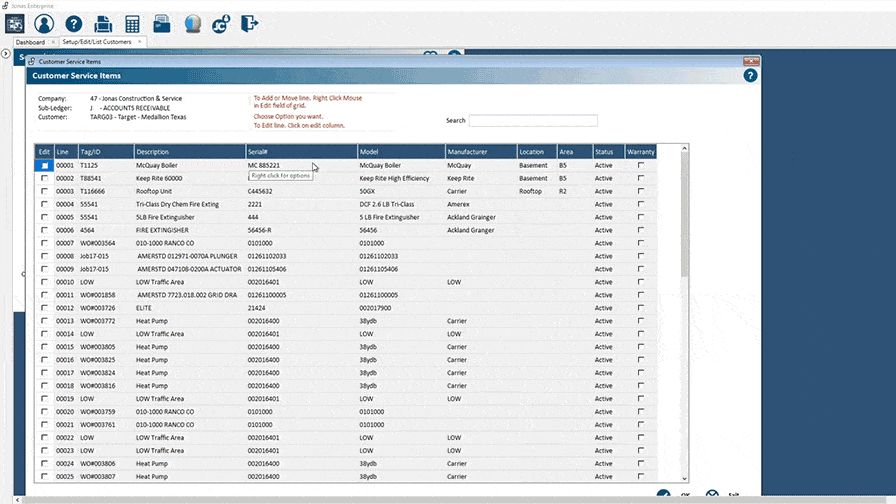Click the exit door icon
896x504 pixels.
point(249,24)
